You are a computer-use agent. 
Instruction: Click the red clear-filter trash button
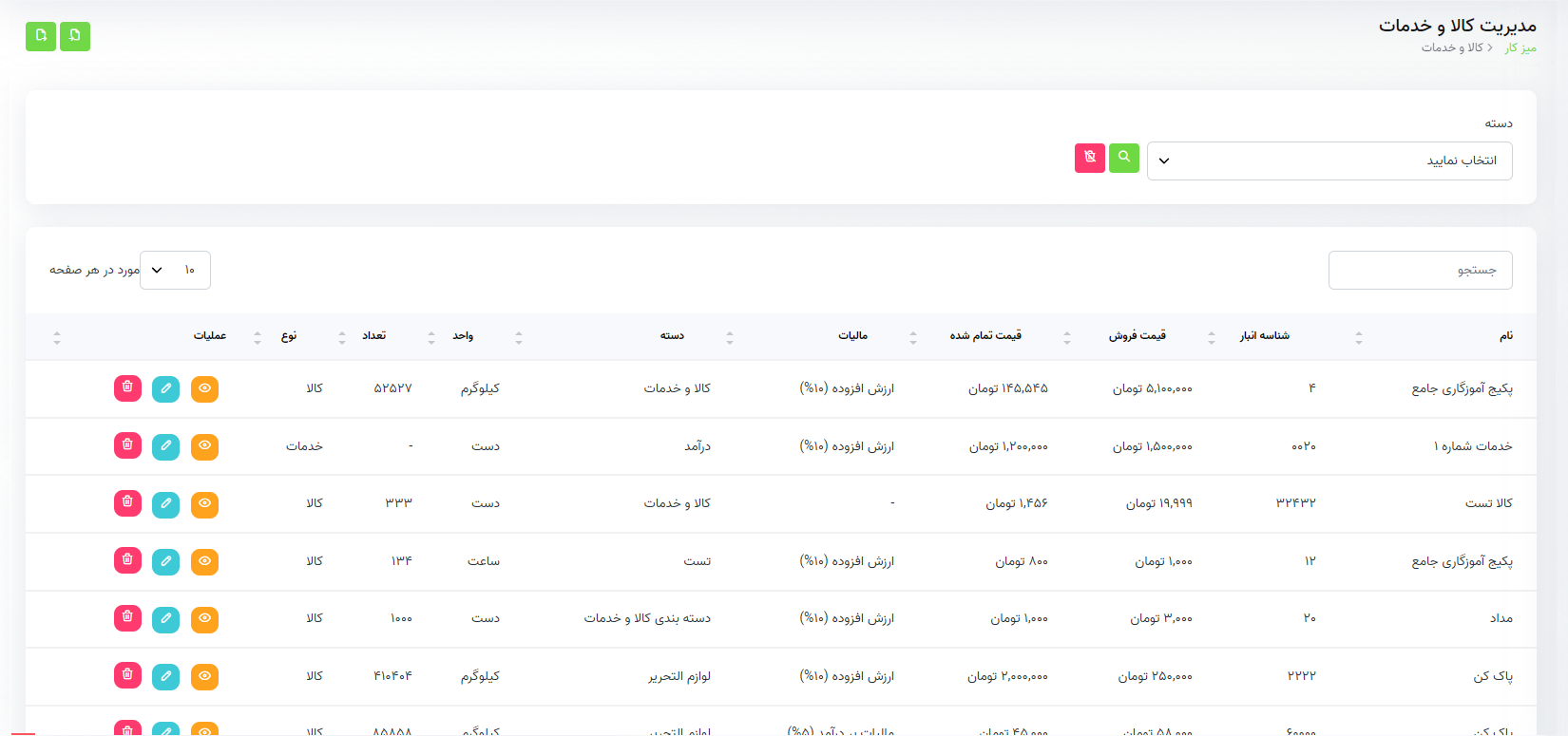pos(1090,158)
